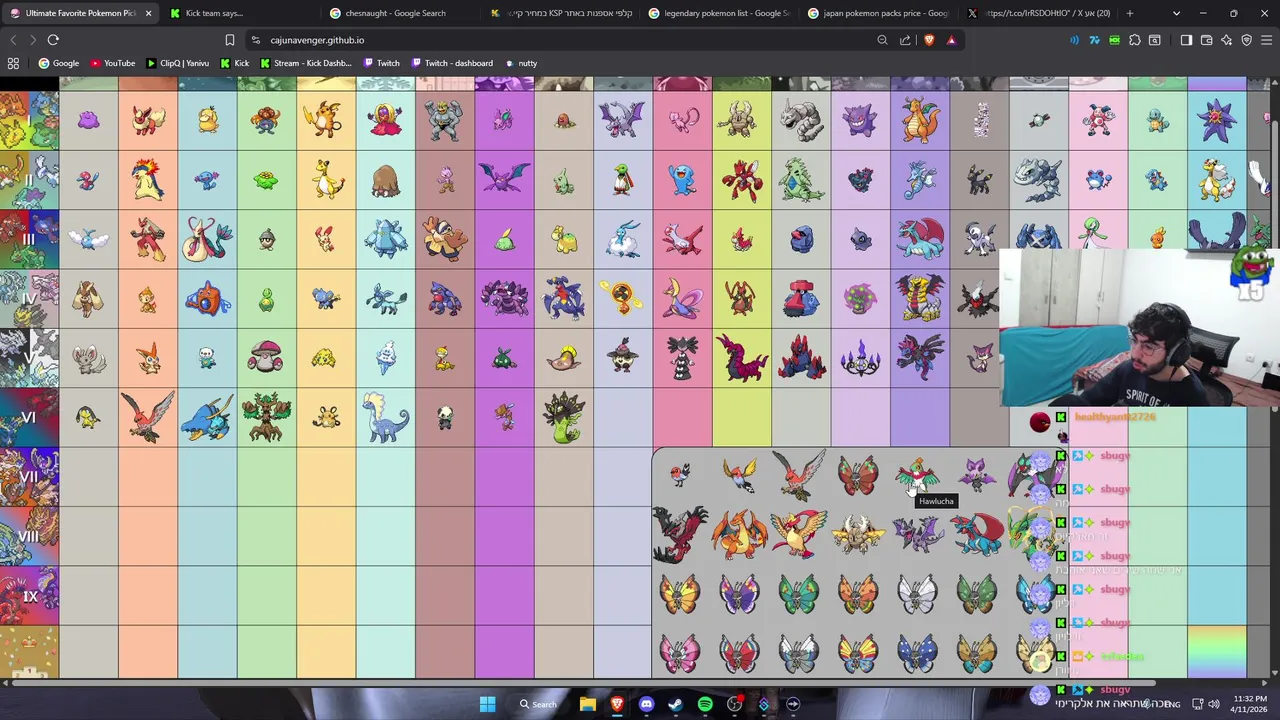The width and height of the screenshot is (1280, 720).
Task: Select Typhlosion in the Generation II row
Action: coord(148,180)
